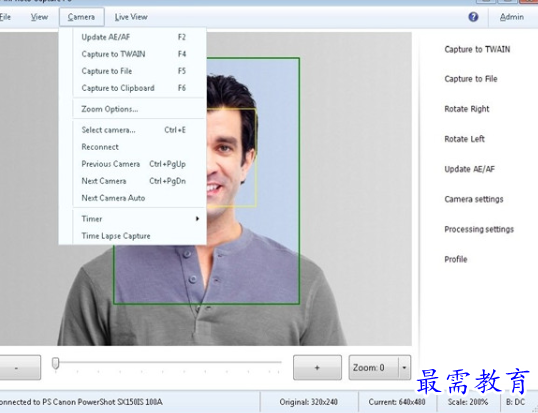Click the plus zoom in button
This screenshot has width=538, height=413.
pyautogui.click(x=317, y=368)
